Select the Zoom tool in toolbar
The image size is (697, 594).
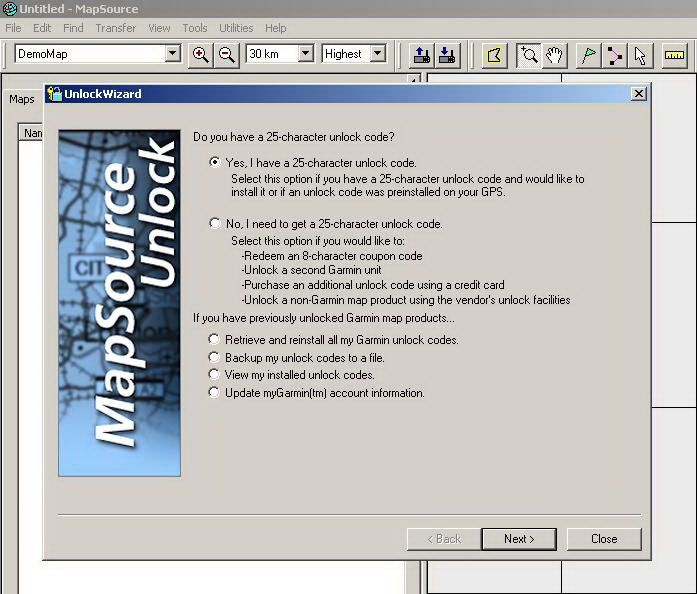[x=529, y=56]
